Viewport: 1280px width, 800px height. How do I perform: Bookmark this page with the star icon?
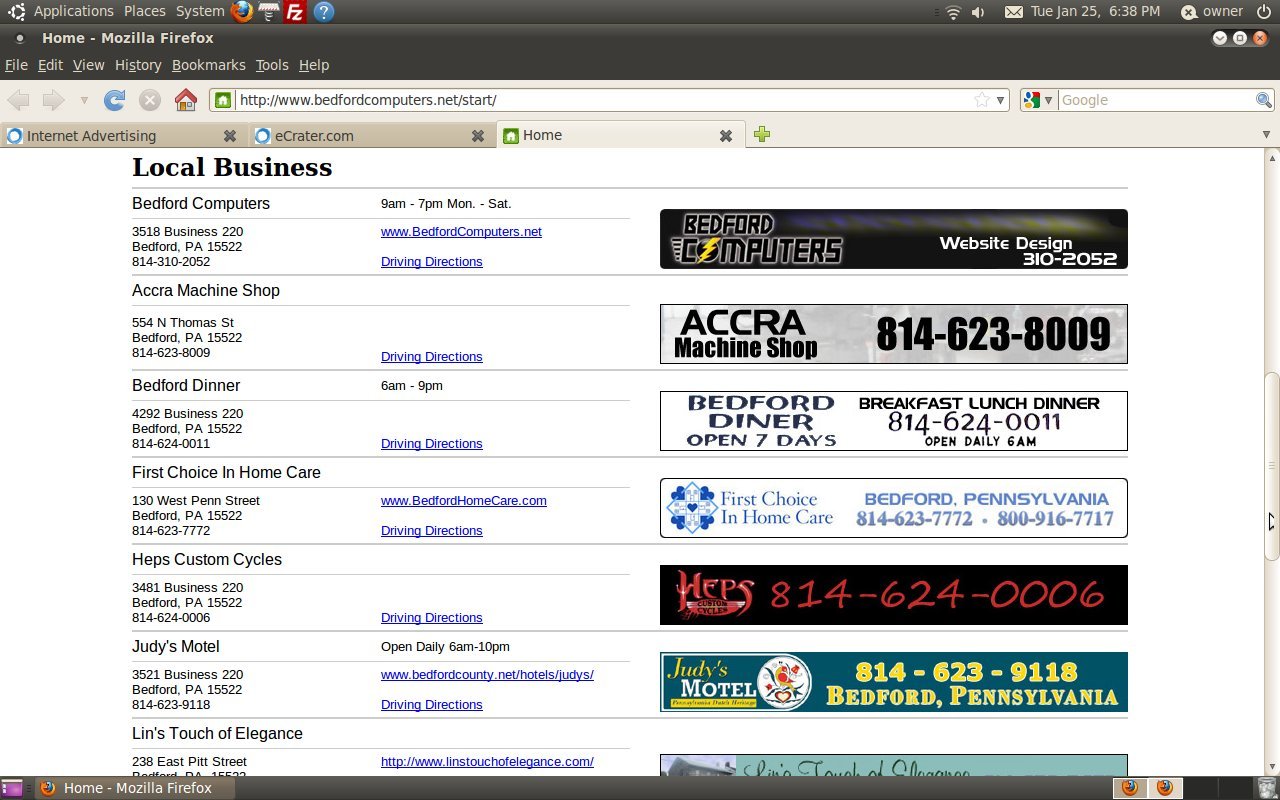(x=982, y=100)
